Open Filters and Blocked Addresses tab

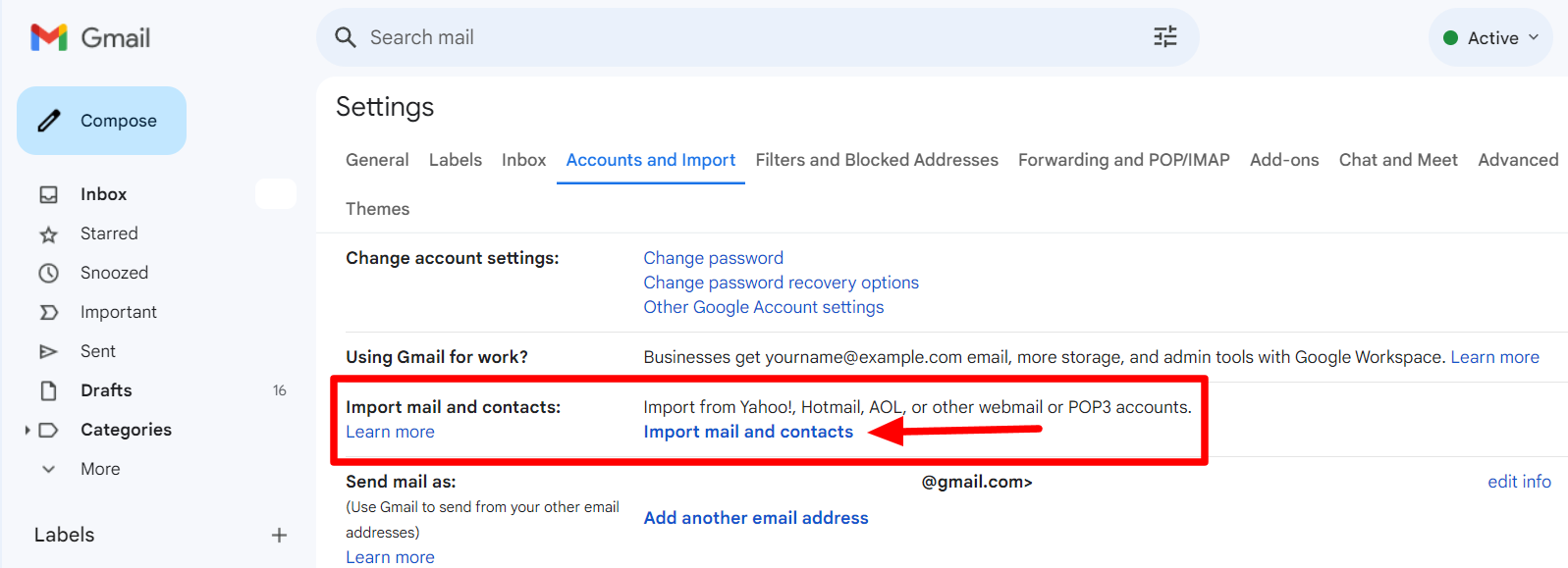click(x=877, y=160)
